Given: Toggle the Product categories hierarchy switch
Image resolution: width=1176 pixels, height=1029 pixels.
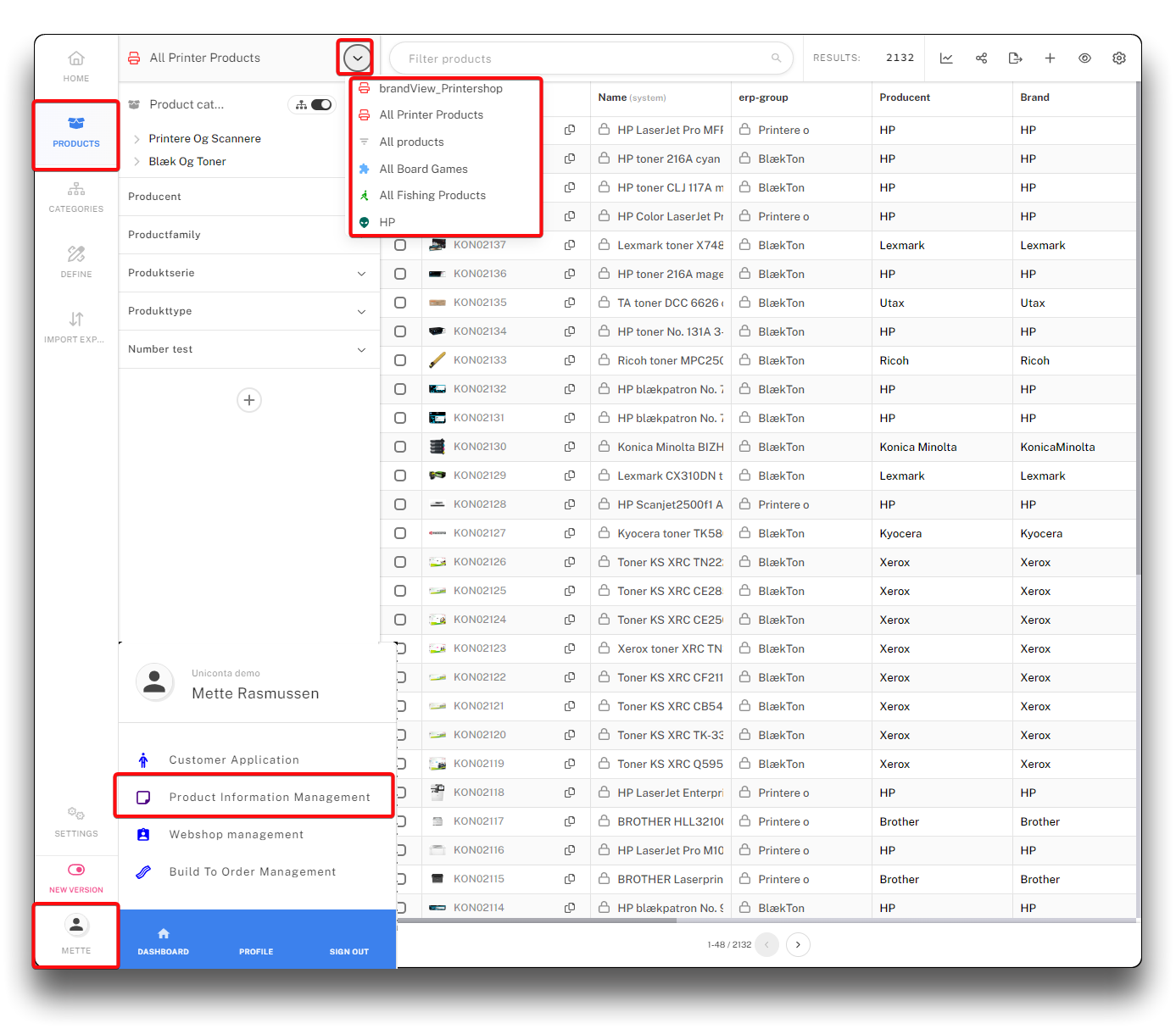Looking at the screenshot, I should tap(321, 105).
